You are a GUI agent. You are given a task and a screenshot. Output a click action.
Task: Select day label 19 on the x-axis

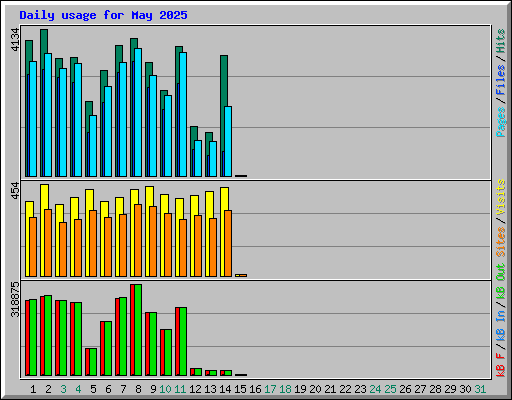tap(300, 389)
